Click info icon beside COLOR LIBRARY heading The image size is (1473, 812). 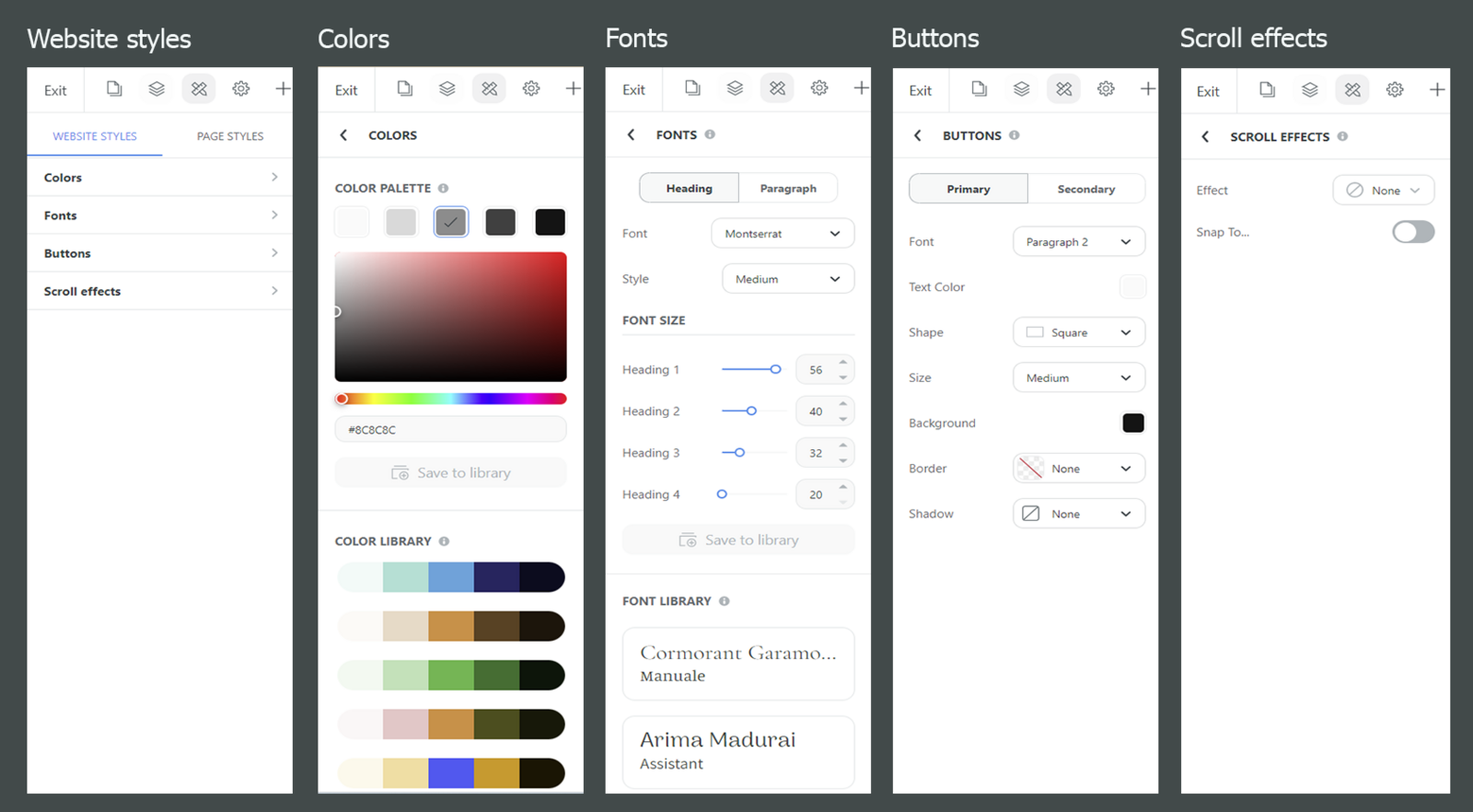coord(444,541)
